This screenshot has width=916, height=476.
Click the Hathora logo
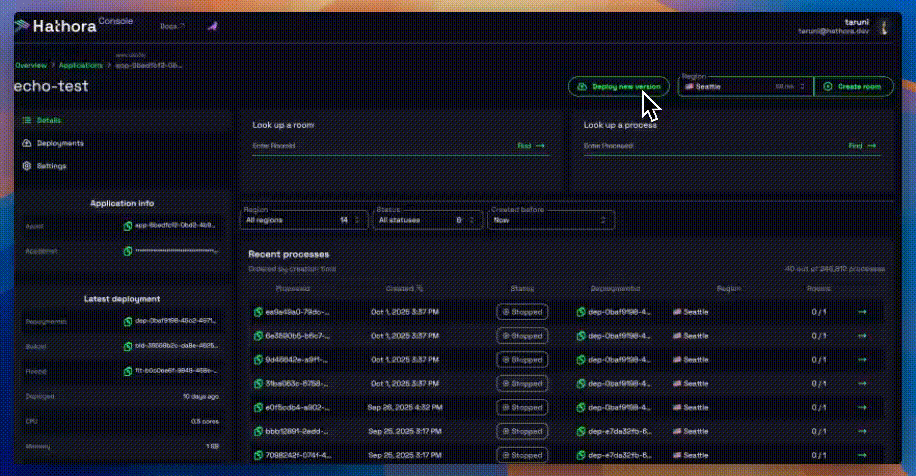coord(55,26)
